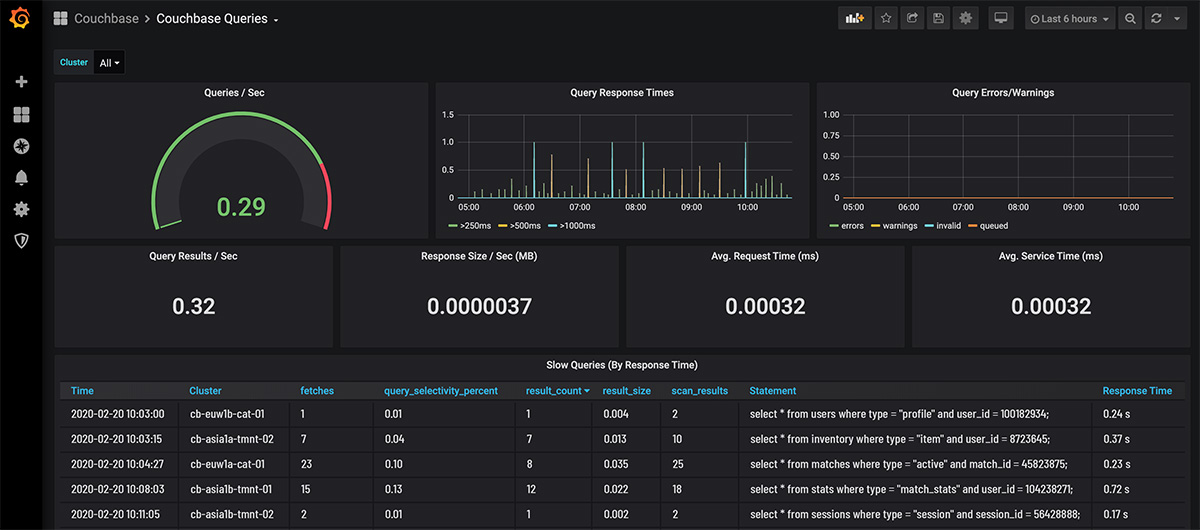This screenshot has height=530, width=1200.
Task: Open the Grafana home logo
Action: point(21,18)
